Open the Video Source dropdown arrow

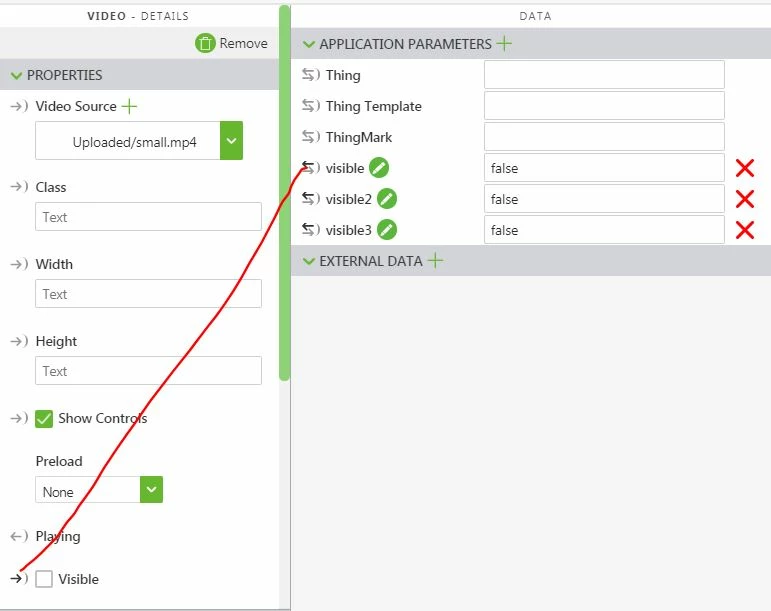click(231, 141)
